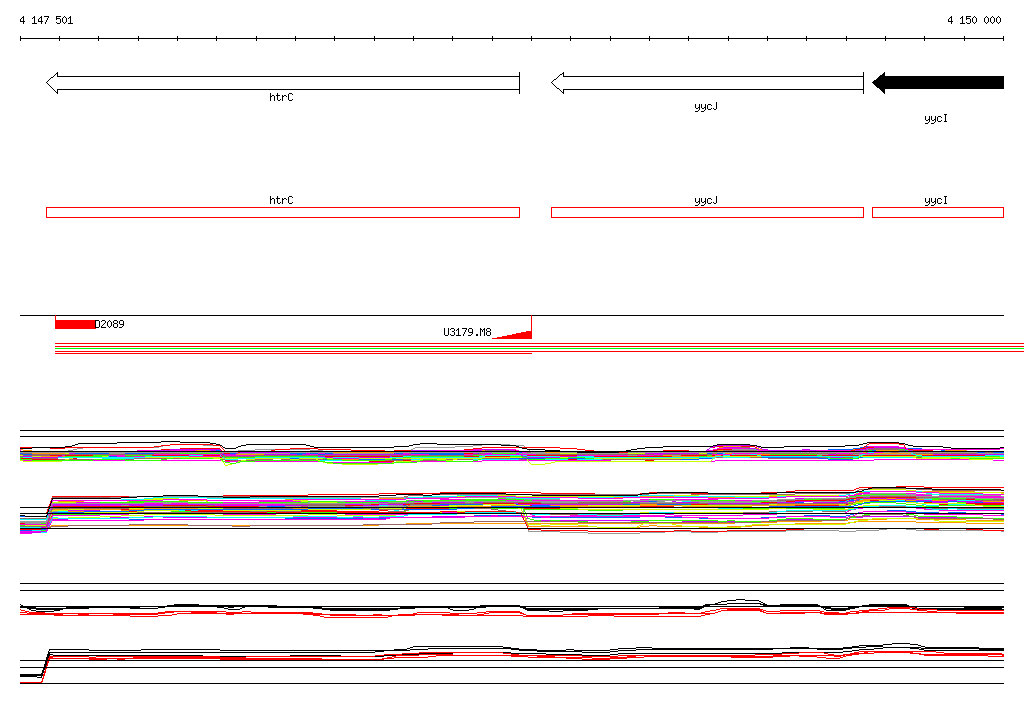Select the red htrC annotation box
Viewport: 1024px width, 714px height.
283,212
